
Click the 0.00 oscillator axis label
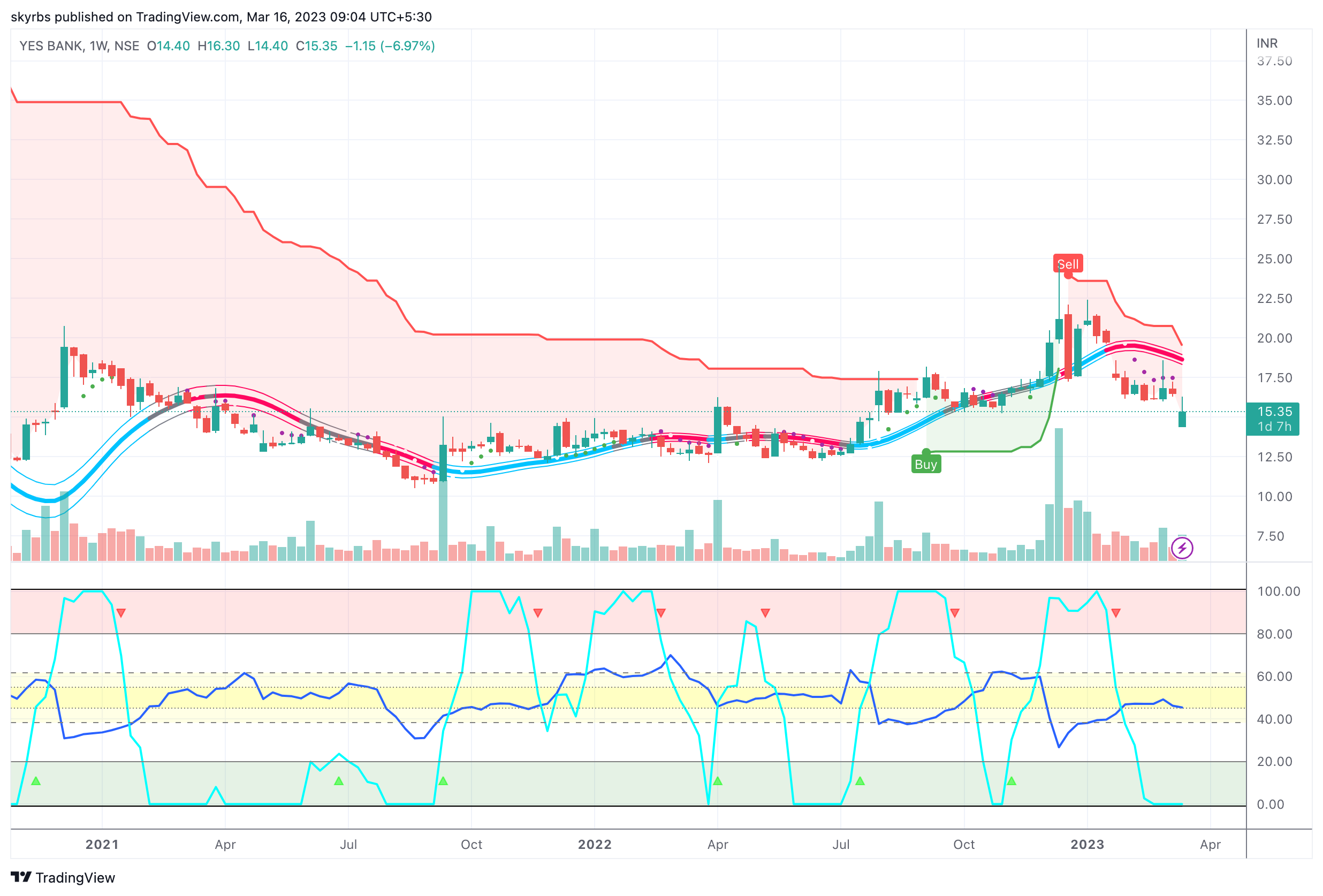(1270, 804)
